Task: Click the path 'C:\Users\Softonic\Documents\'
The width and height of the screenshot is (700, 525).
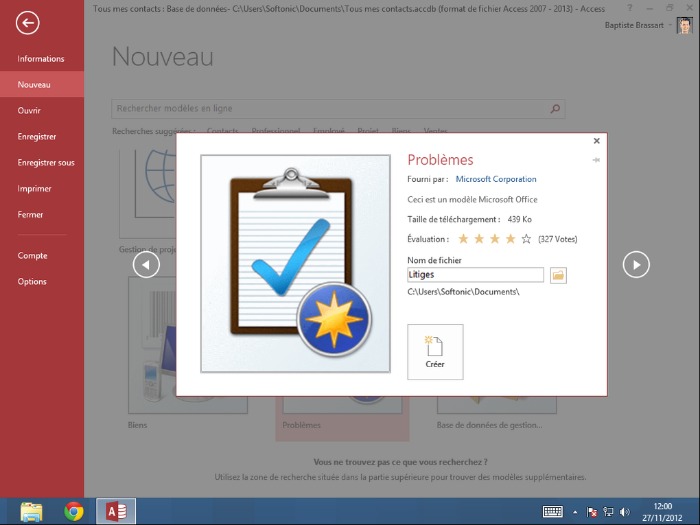Action: click(x=463, y=292)
